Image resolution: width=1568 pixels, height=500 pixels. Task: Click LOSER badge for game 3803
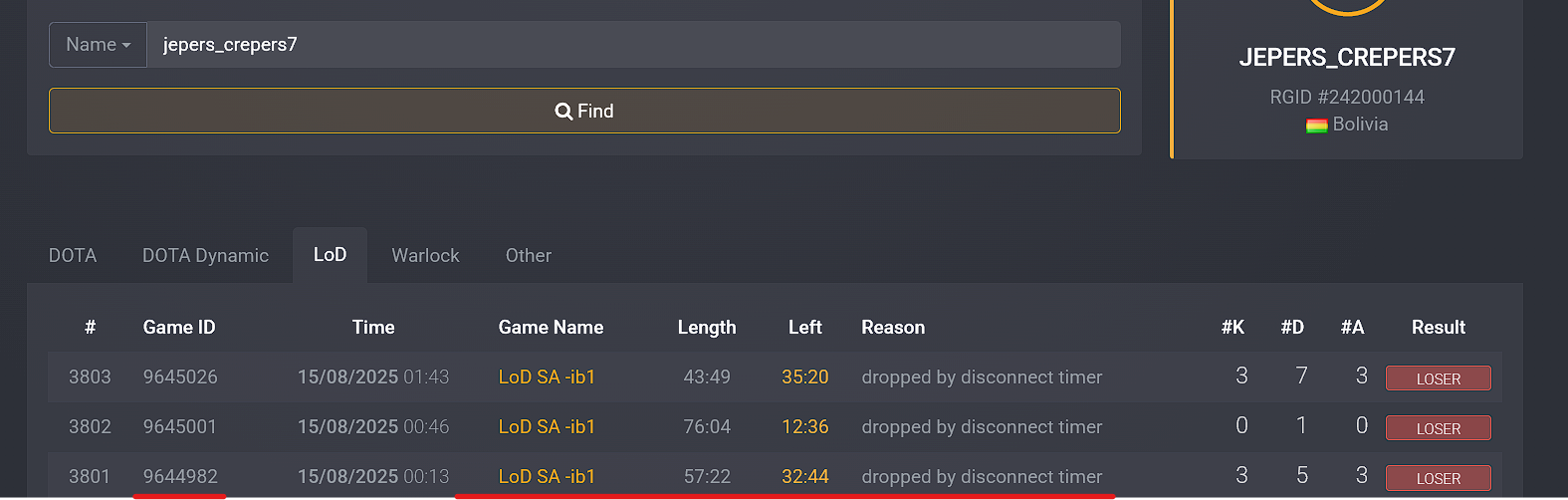[1438, 378]
